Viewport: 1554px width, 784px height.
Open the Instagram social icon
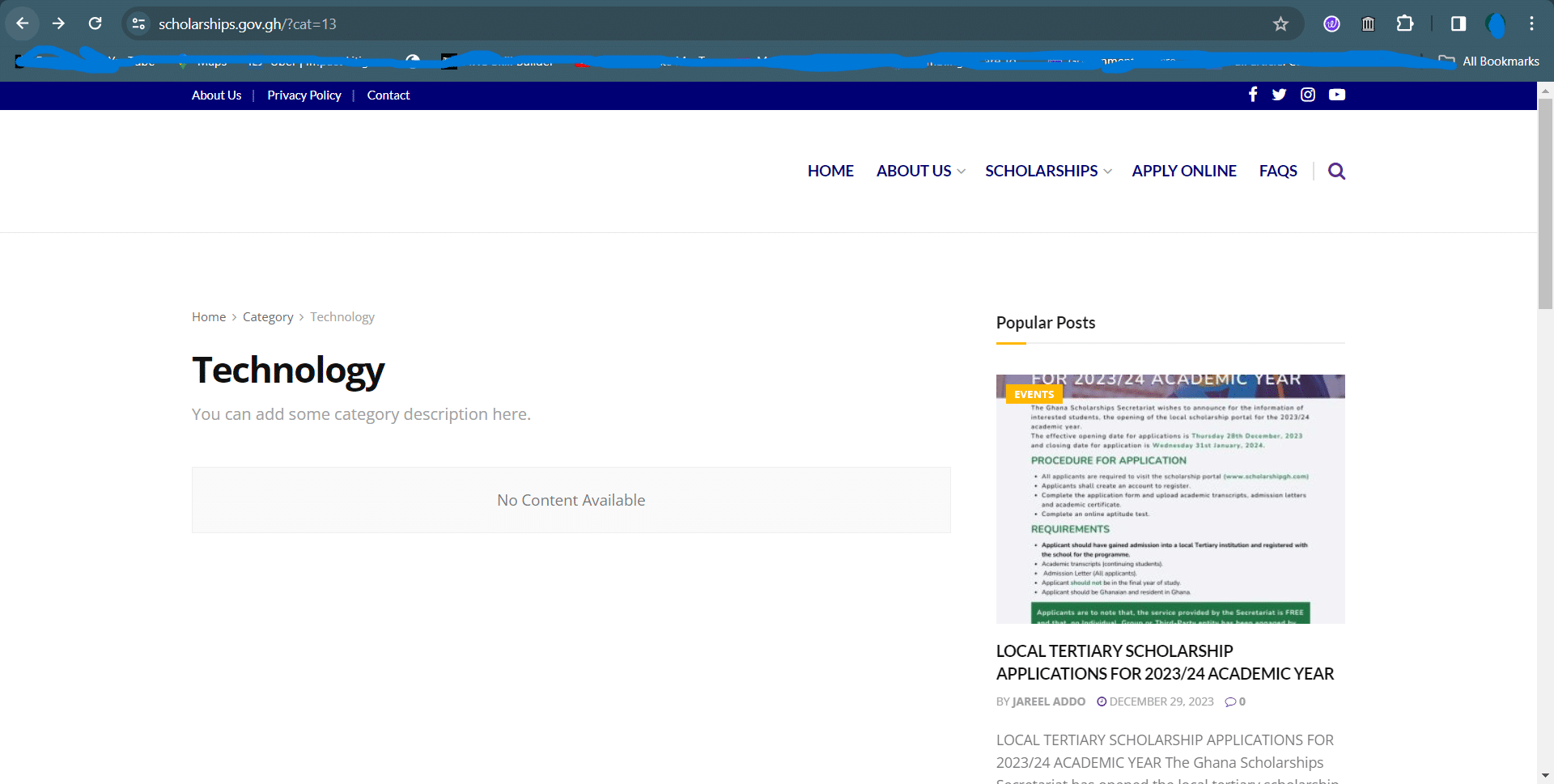click(1307, 95)
